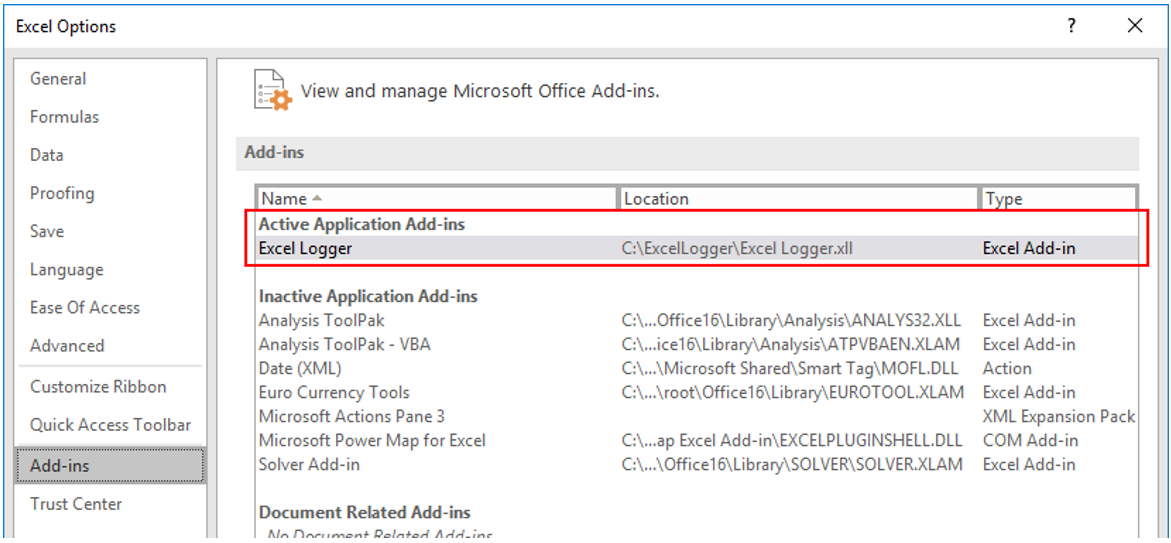This screenshot has height=543, width=1171.
Task: Go to the Proofing options category
Action: pos(62,193)
